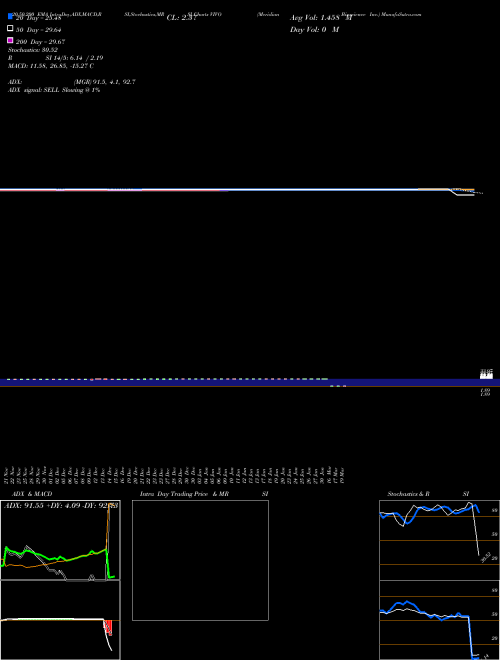Click the 'CL:' closing price label
Image resolution: width=500 pixels, height=660 pixels.
click(181, 18)
